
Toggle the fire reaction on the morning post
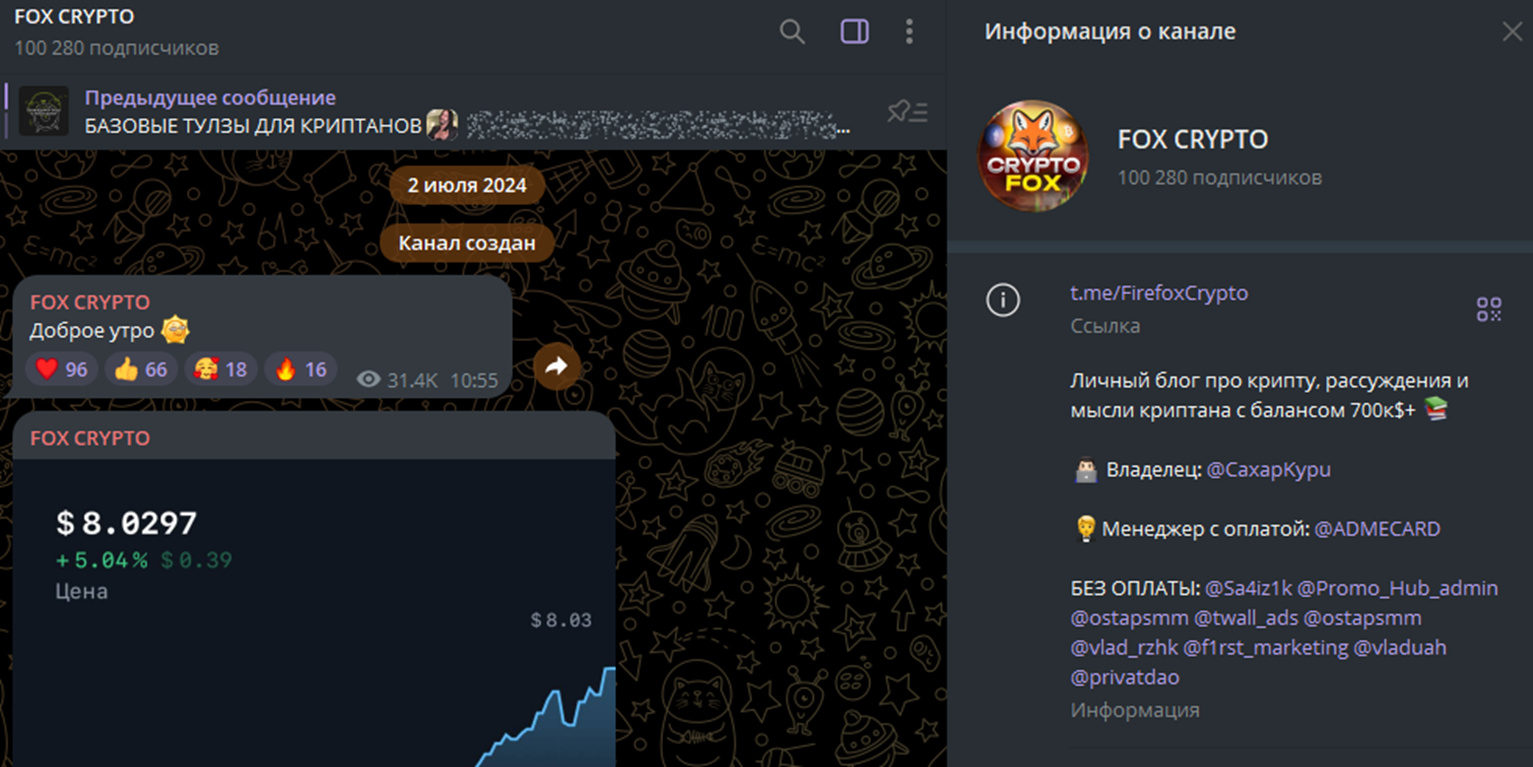coord(300,369)
